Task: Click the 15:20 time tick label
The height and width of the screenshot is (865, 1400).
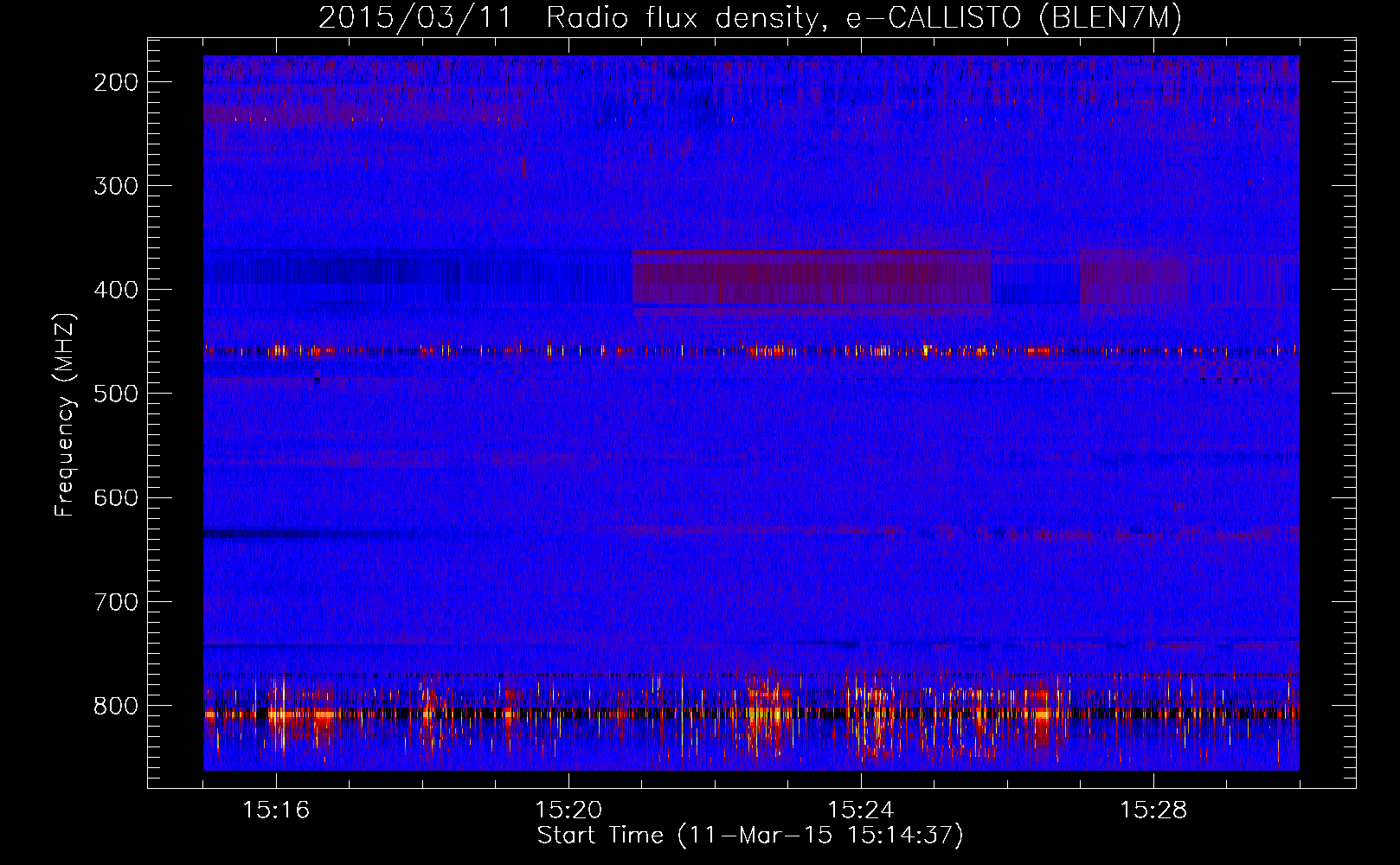Action: pyautogui.click(x=568, y=810)
